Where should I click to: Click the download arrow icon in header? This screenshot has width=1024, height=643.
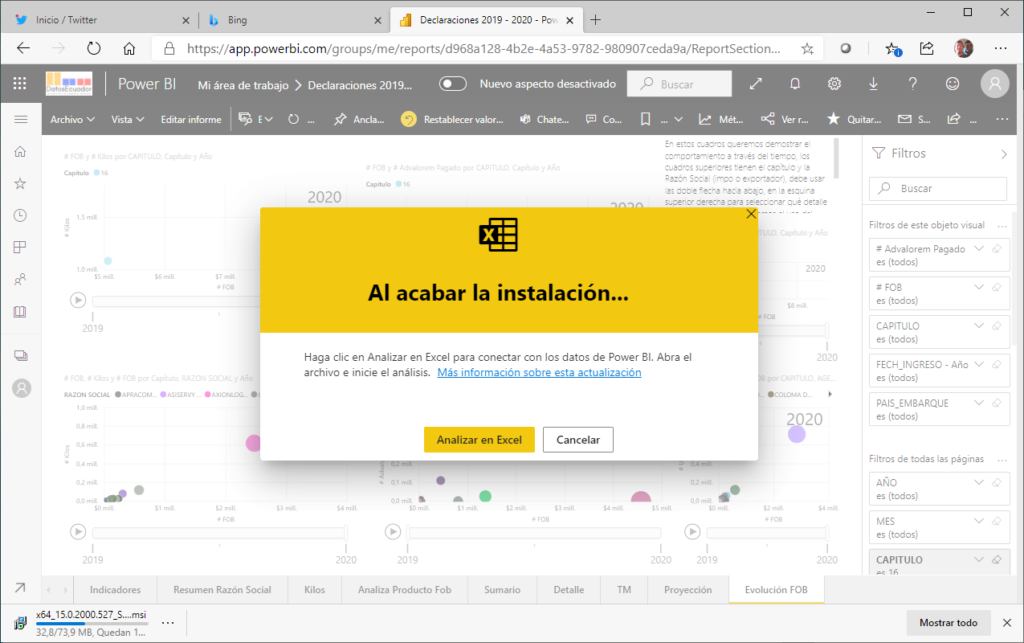tap(873, 84)
